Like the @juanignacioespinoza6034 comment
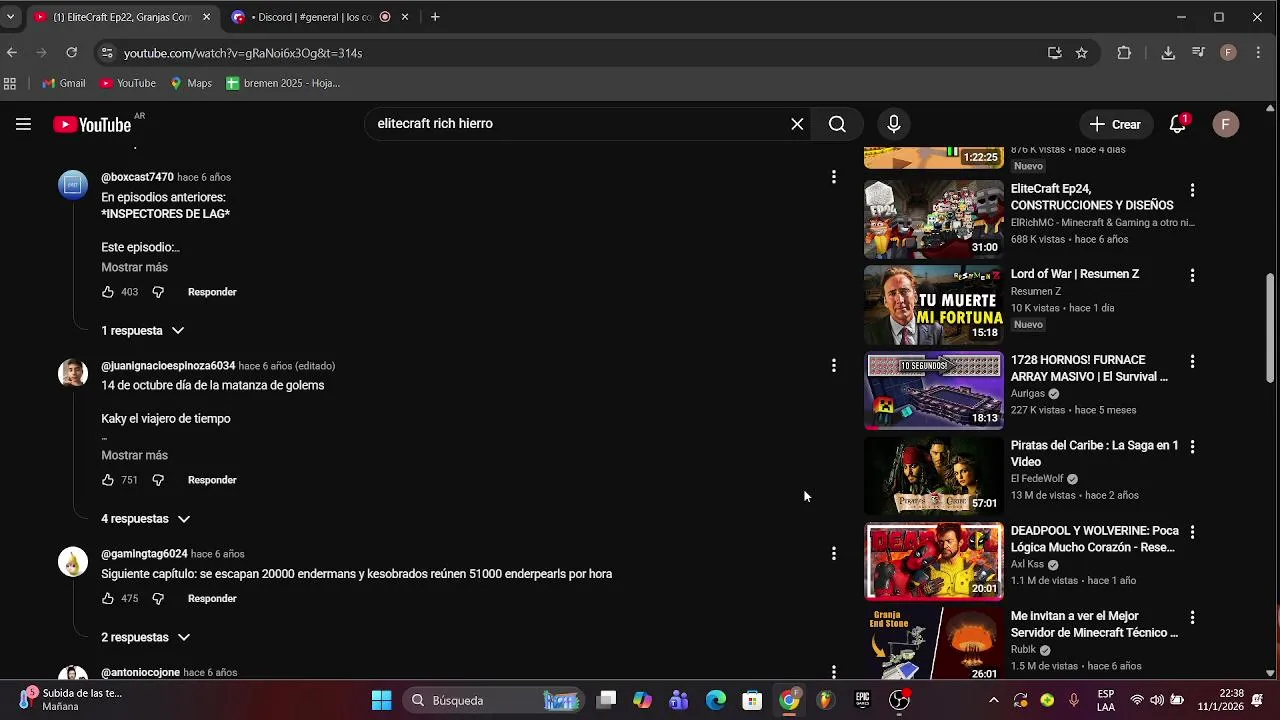1280x720 pixels. [108, 480]
